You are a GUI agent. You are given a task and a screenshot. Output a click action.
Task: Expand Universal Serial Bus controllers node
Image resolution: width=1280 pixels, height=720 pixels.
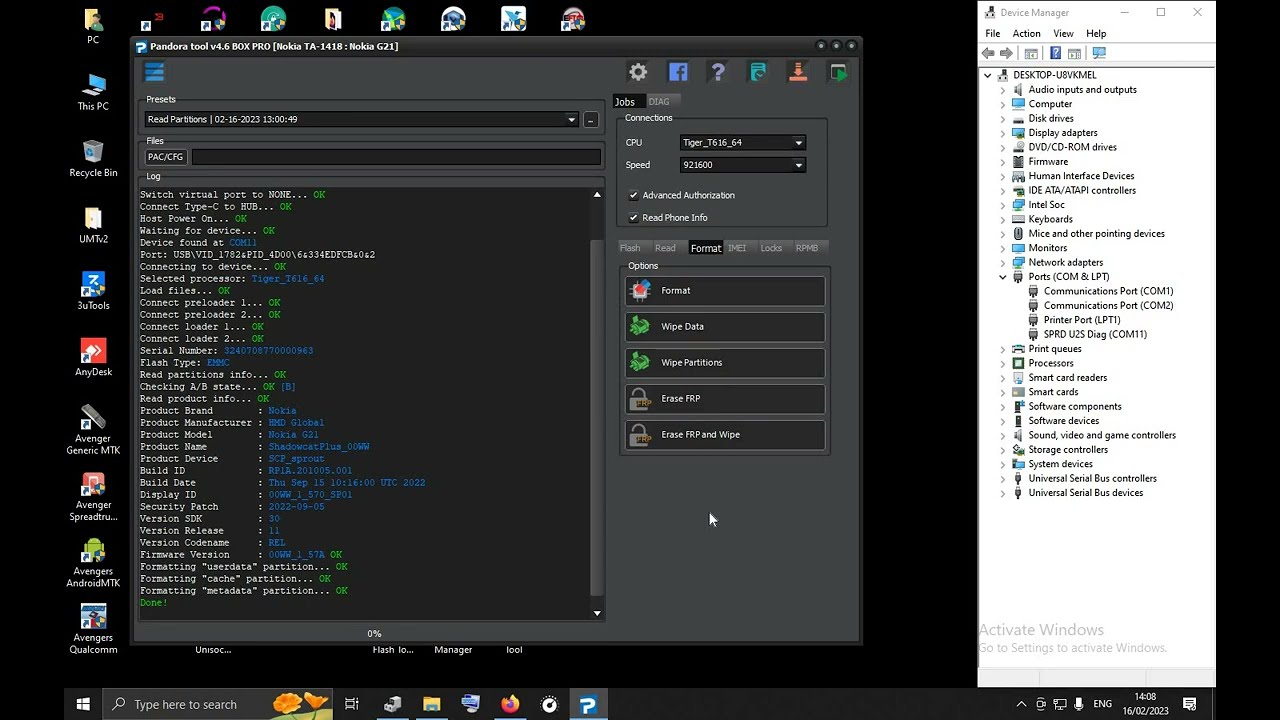[x=1003, y=478]
